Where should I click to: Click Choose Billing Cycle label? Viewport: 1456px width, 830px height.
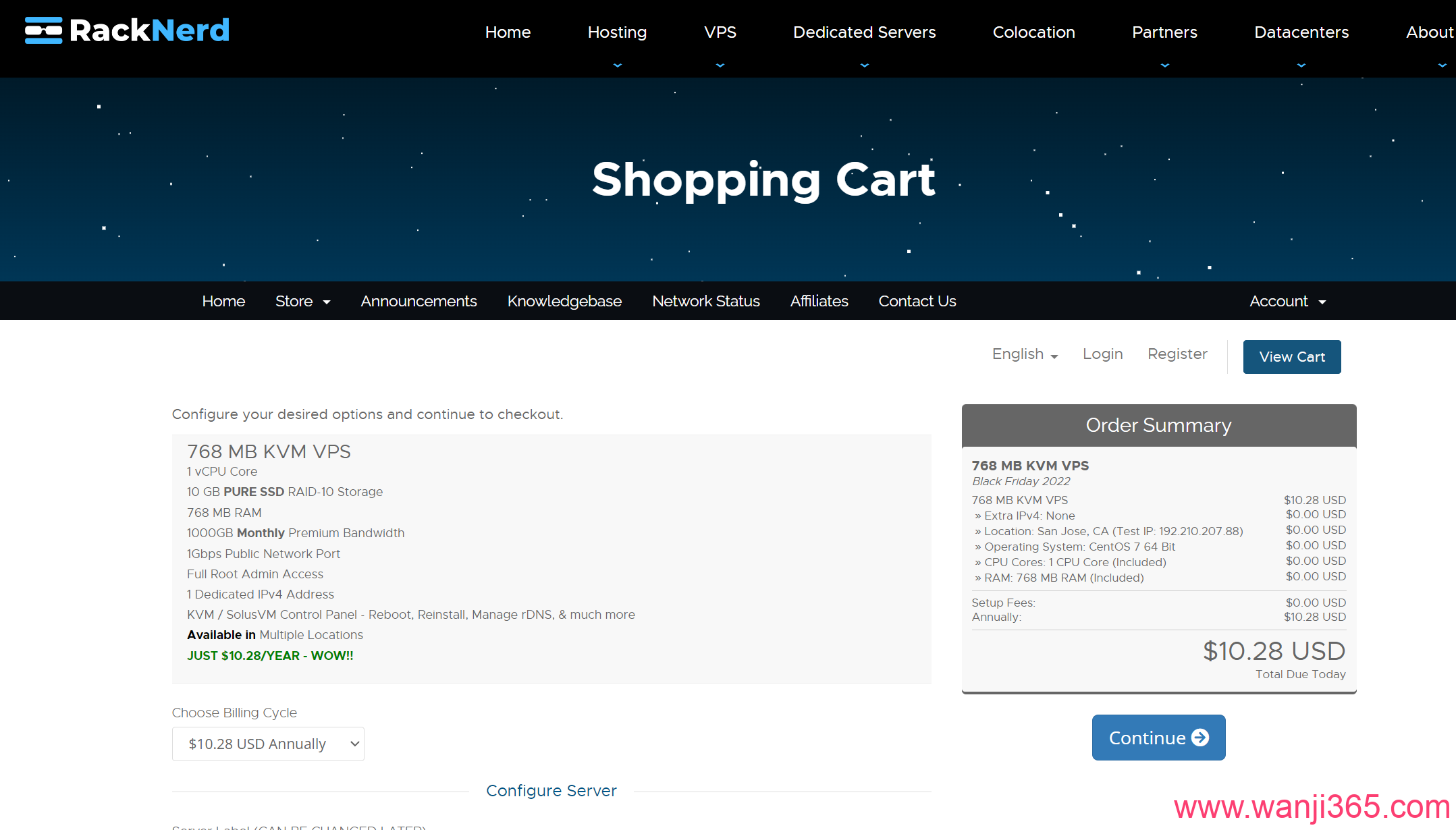(234, 713)
